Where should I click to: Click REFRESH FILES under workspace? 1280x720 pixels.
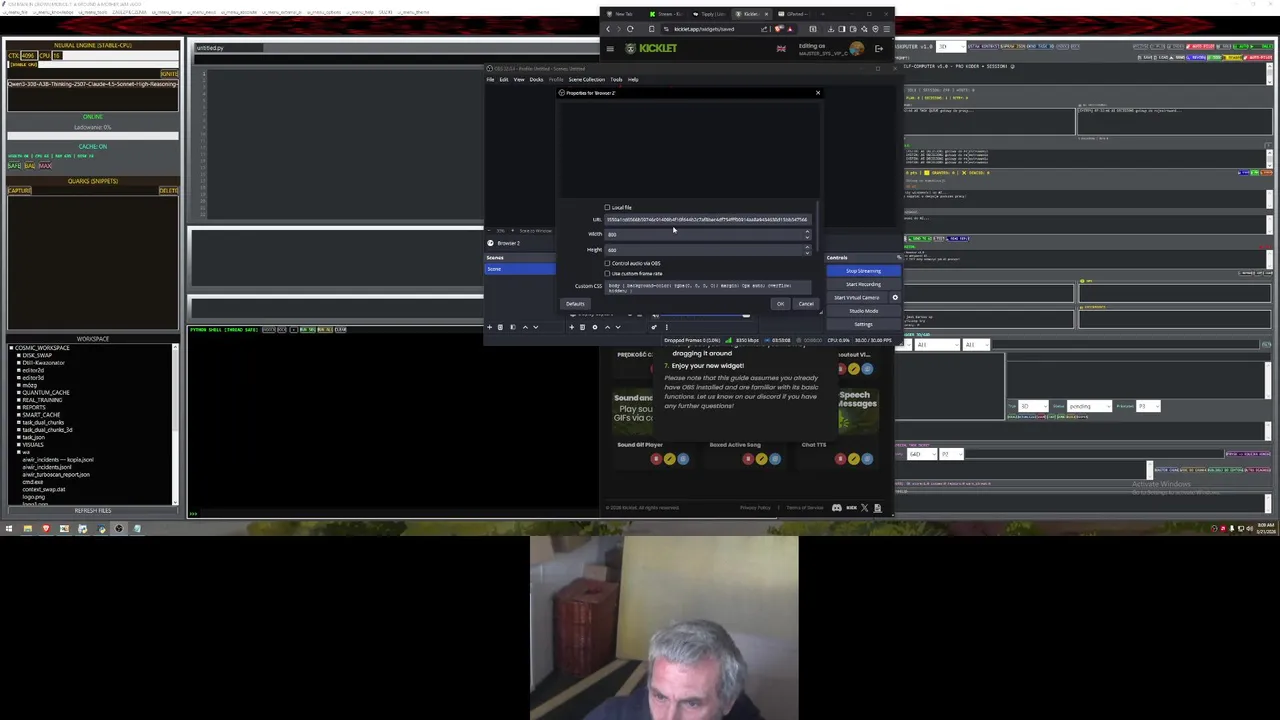pos(93,511)
